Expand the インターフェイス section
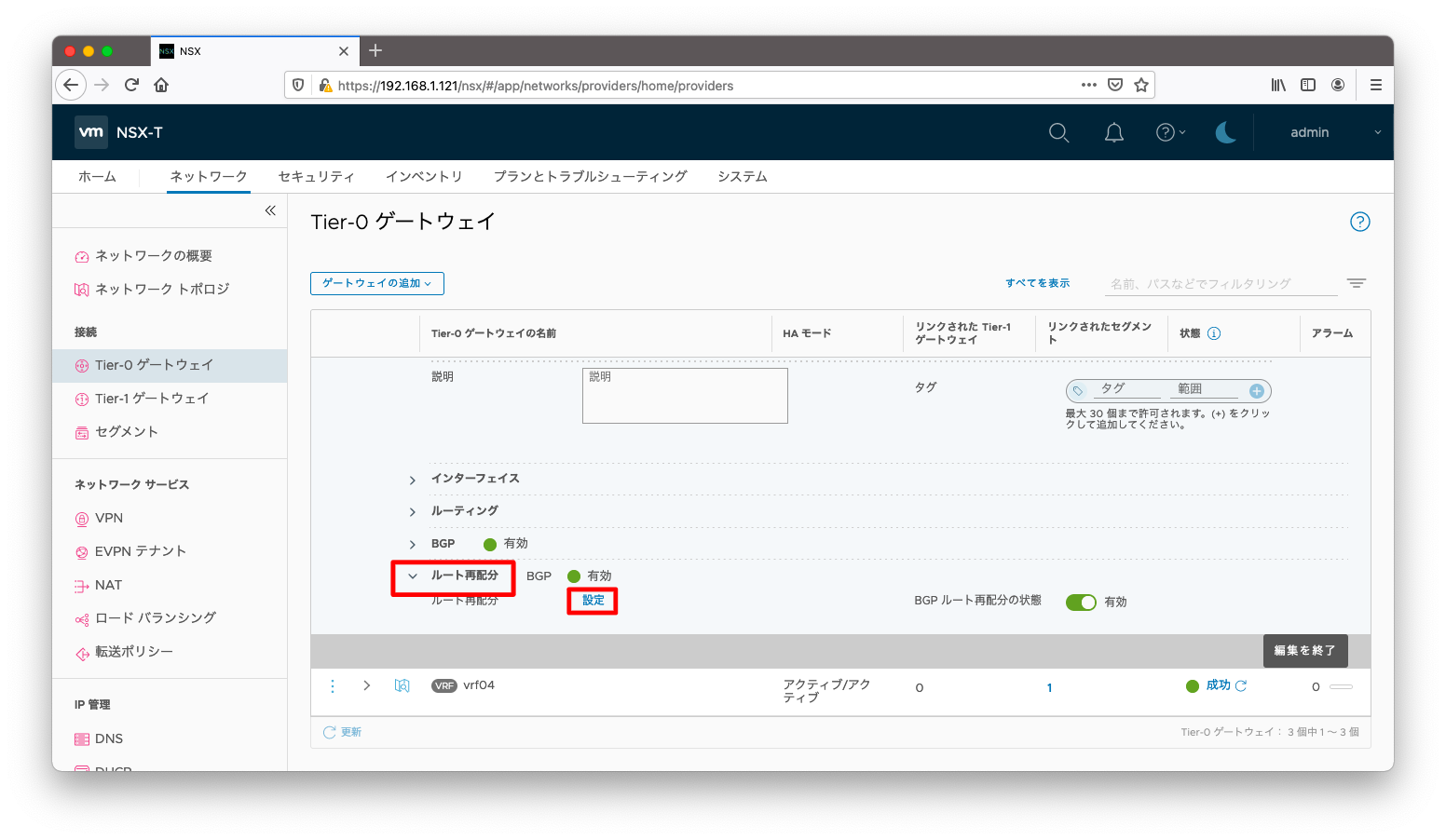The image size is (1446, 840). 412,481
